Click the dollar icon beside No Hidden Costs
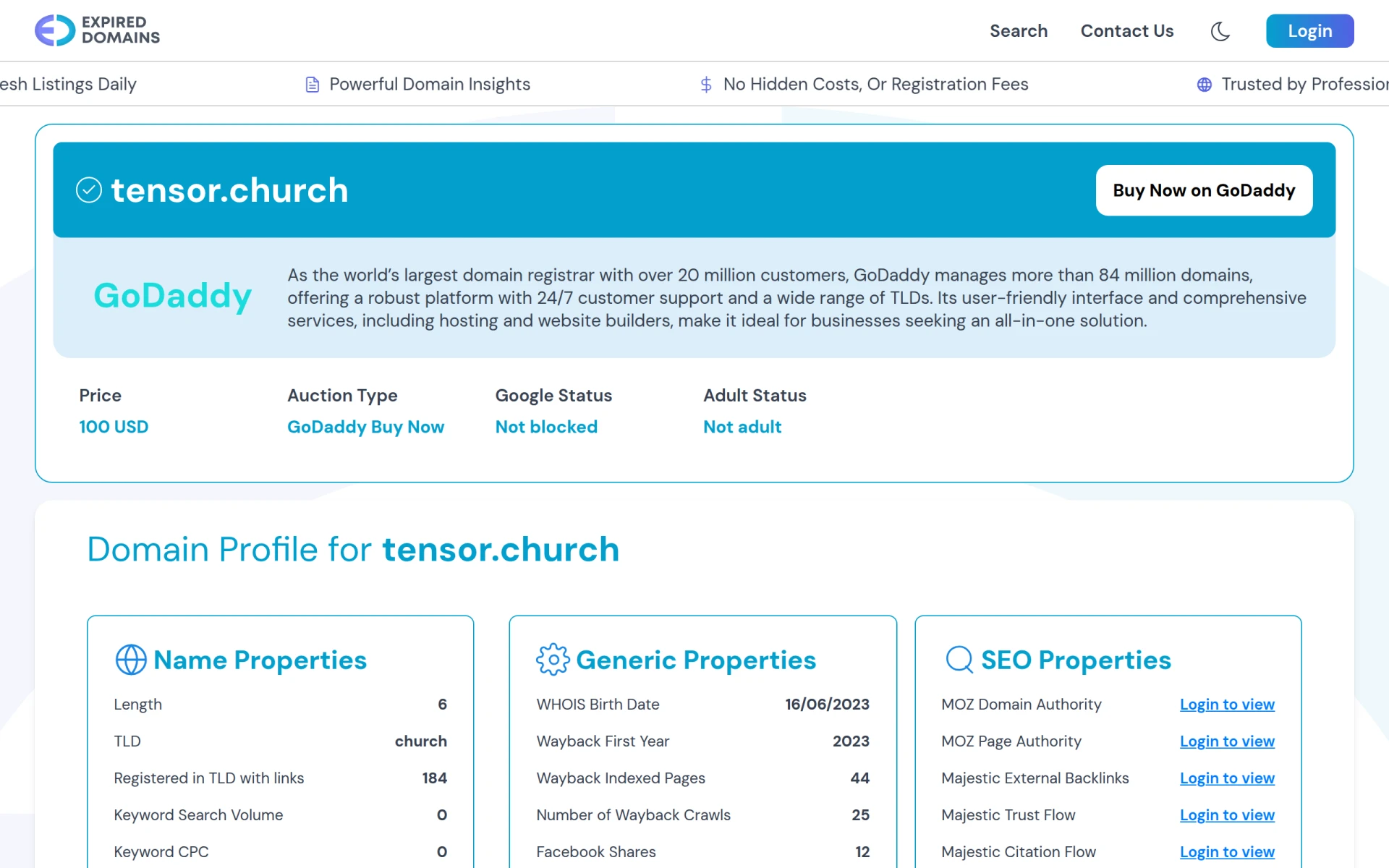The image size is (1389, 868). [x=706, y=85]
